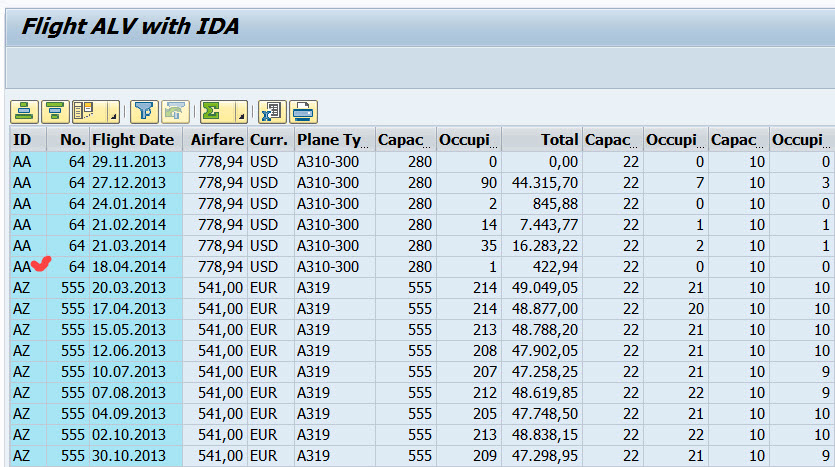Click the Sort Descending toolbar icon
This screenshot has width=835, height=467.
coord(54,110)
